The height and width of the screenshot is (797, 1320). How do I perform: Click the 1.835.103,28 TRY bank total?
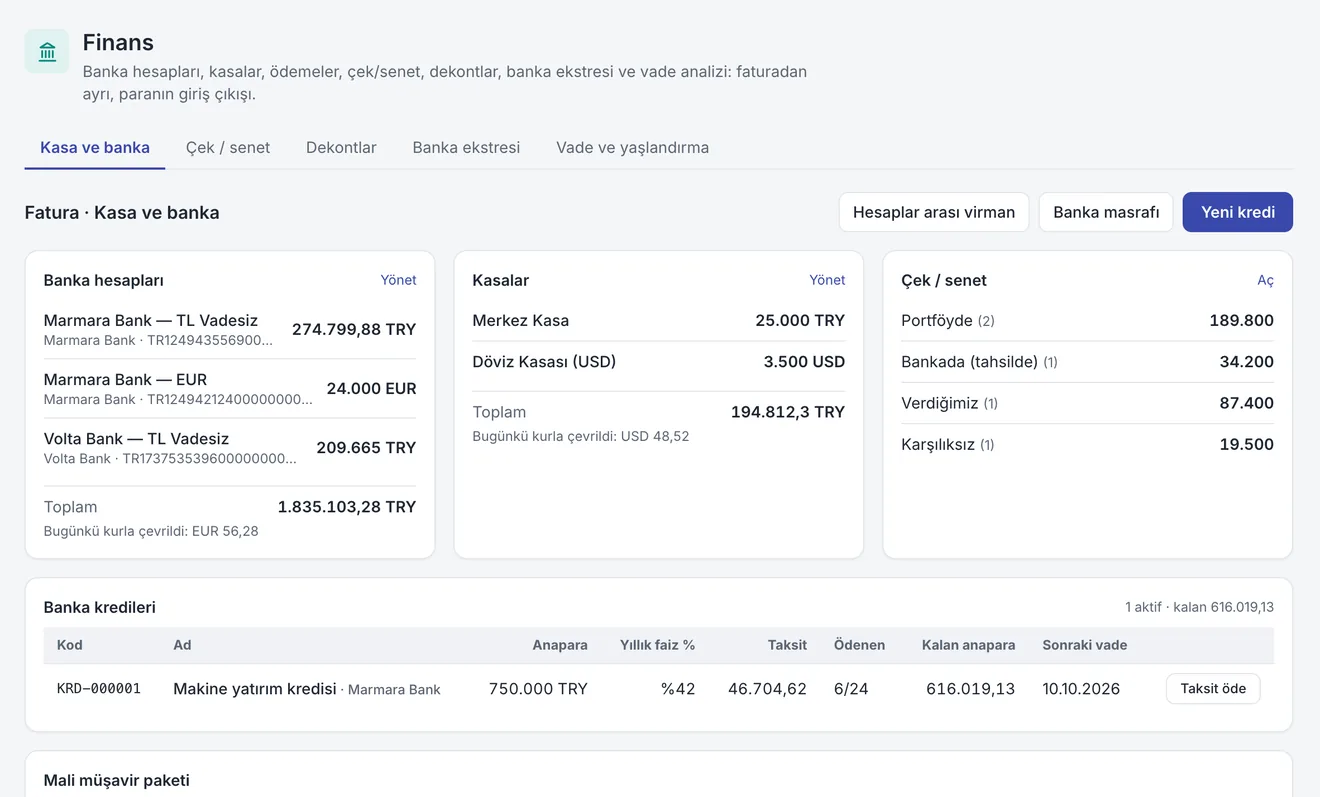pyautogui.click(x=347, y=507)
